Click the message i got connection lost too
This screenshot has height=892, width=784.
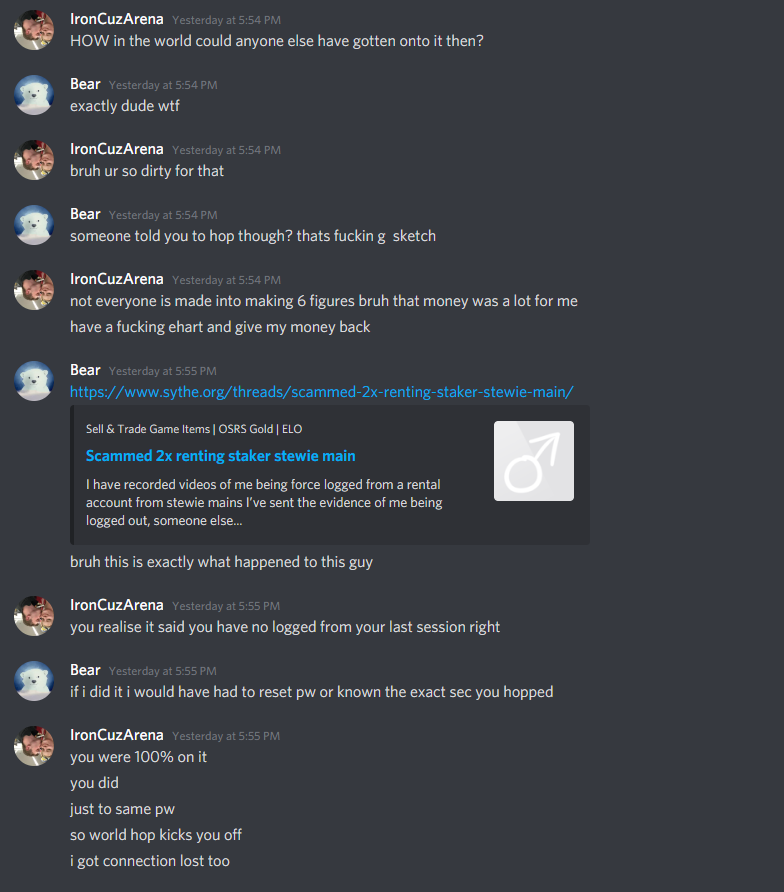click(x=150, y=861)
